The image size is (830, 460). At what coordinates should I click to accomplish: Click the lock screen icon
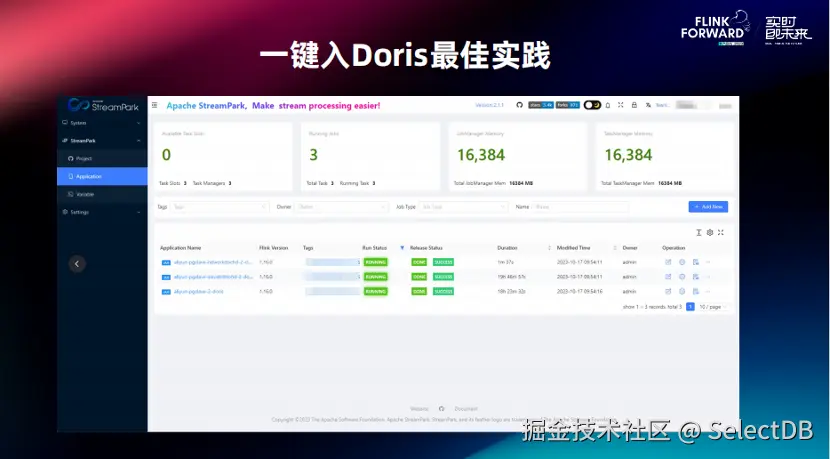[x=634, y=105]
